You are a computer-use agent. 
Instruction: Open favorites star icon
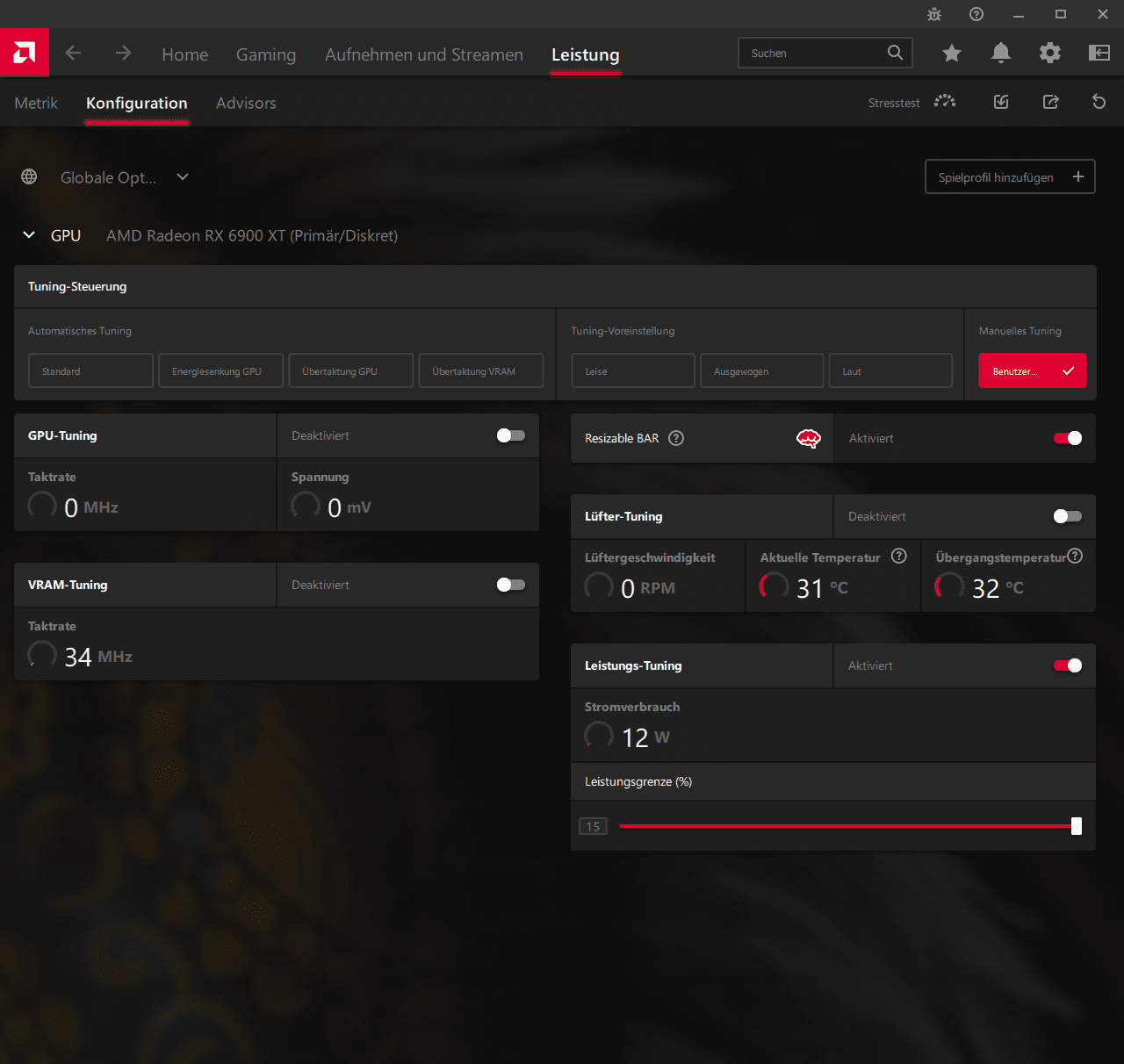[x=952, y=53]
